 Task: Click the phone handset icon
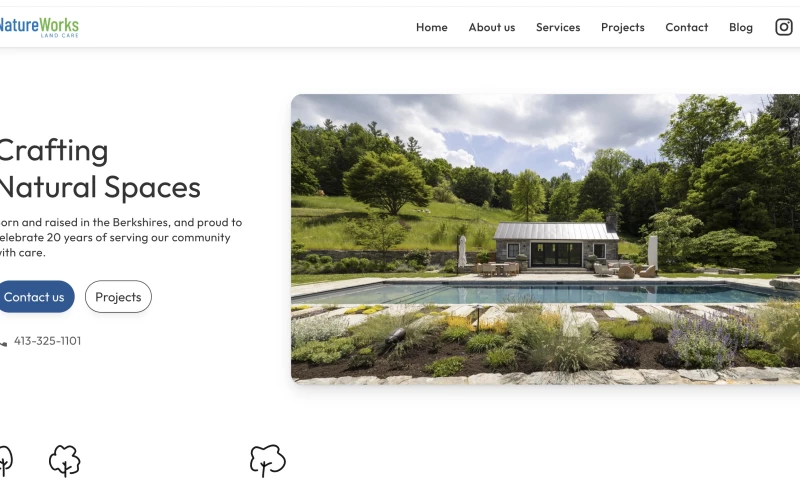coord(3,343)
